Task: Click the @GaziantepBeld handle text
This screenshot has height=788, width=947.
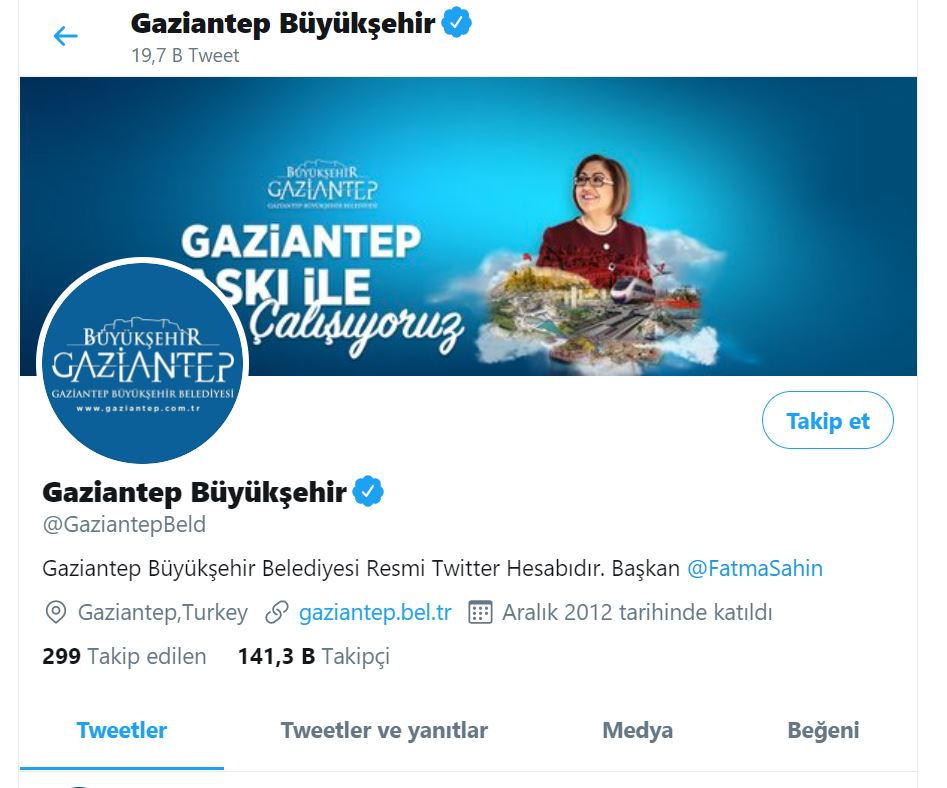Action: point(124,524)
